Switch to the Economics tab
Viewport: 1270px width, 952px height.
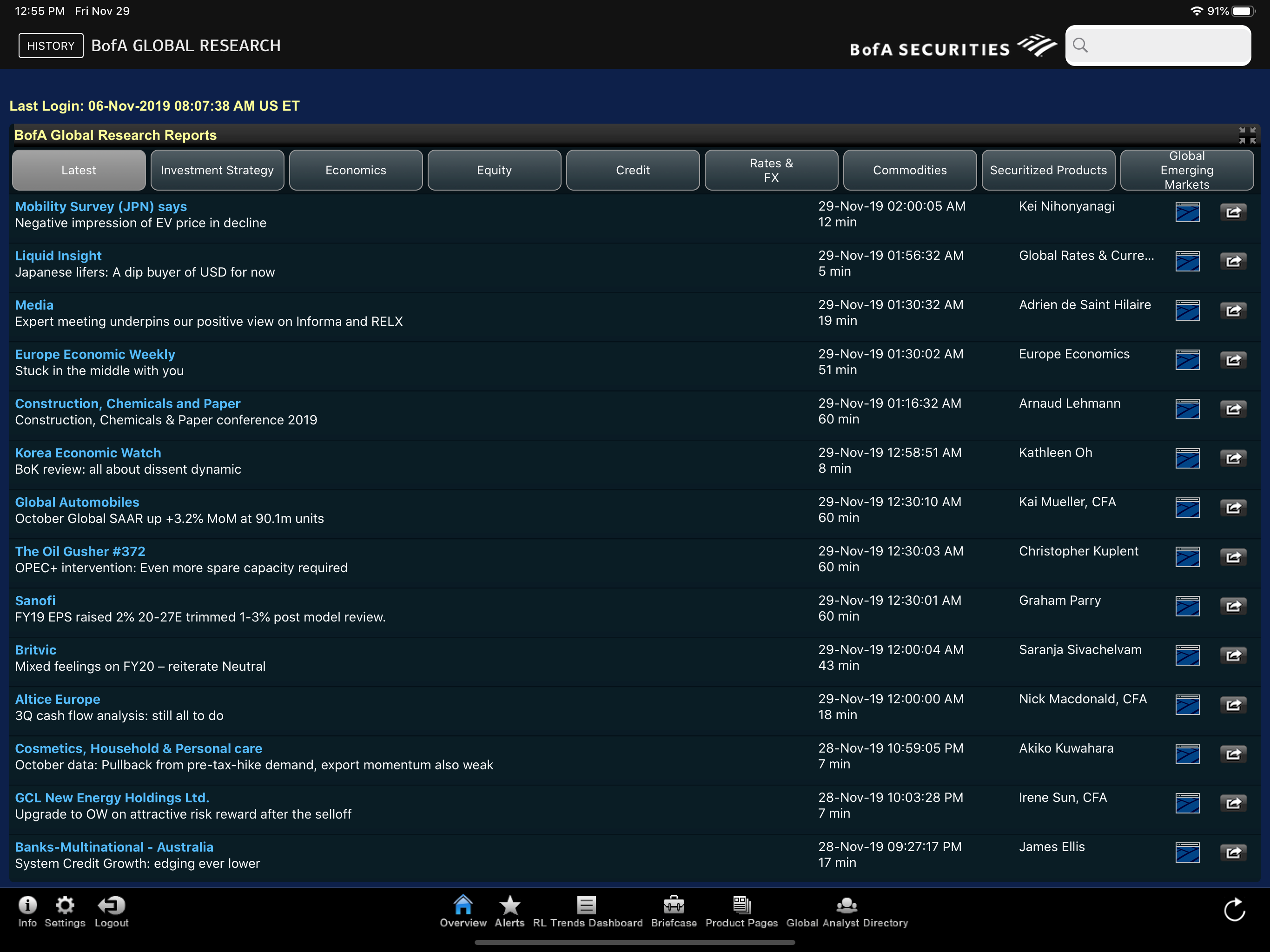(356, 171)
